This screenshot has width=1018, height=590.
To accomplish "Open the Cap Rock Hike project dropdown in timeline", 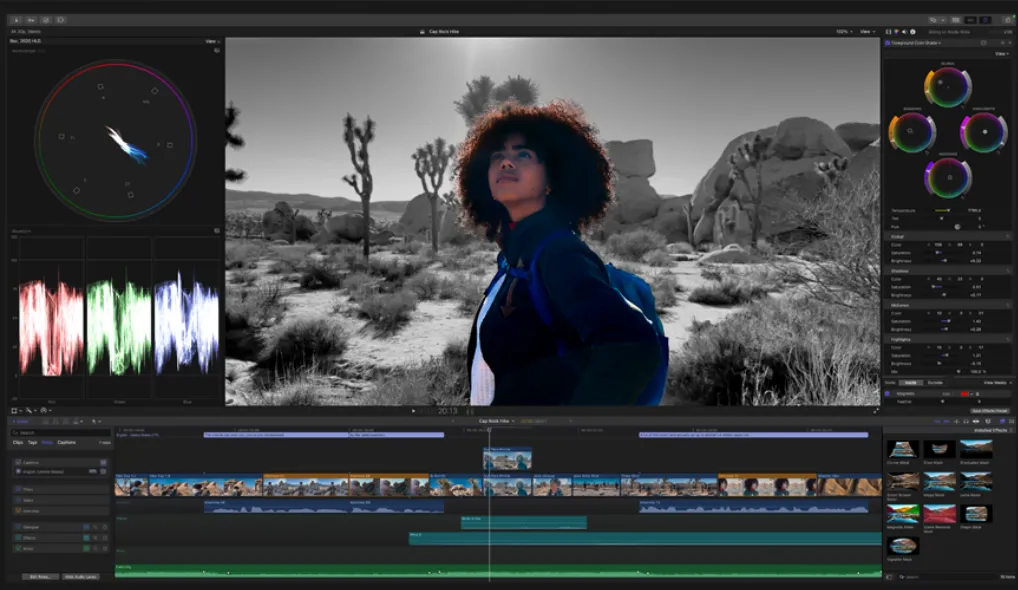I will click(497, 421).
